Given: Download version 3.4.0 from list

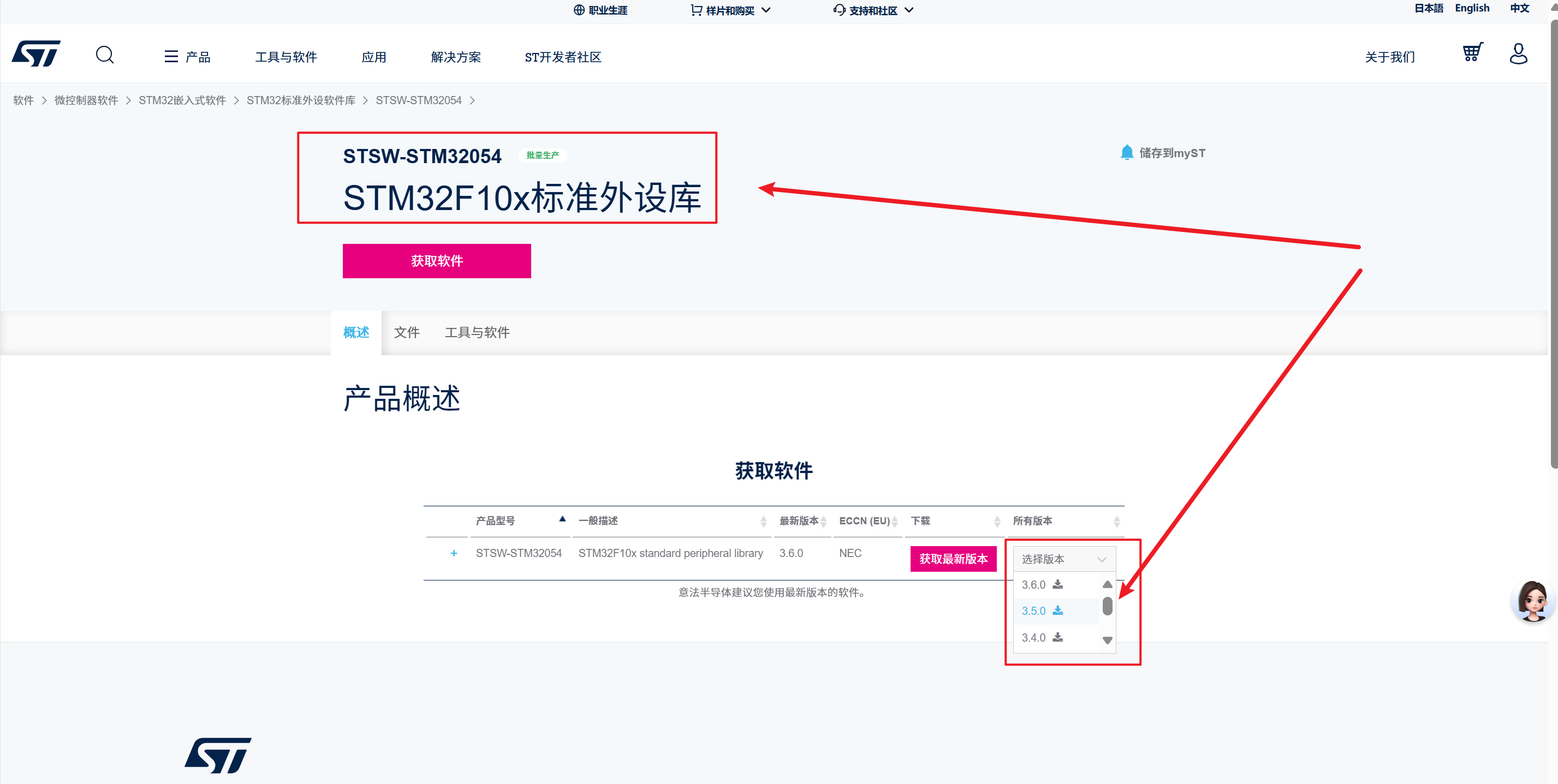Looking at the screenshot, I should 1057,637.
